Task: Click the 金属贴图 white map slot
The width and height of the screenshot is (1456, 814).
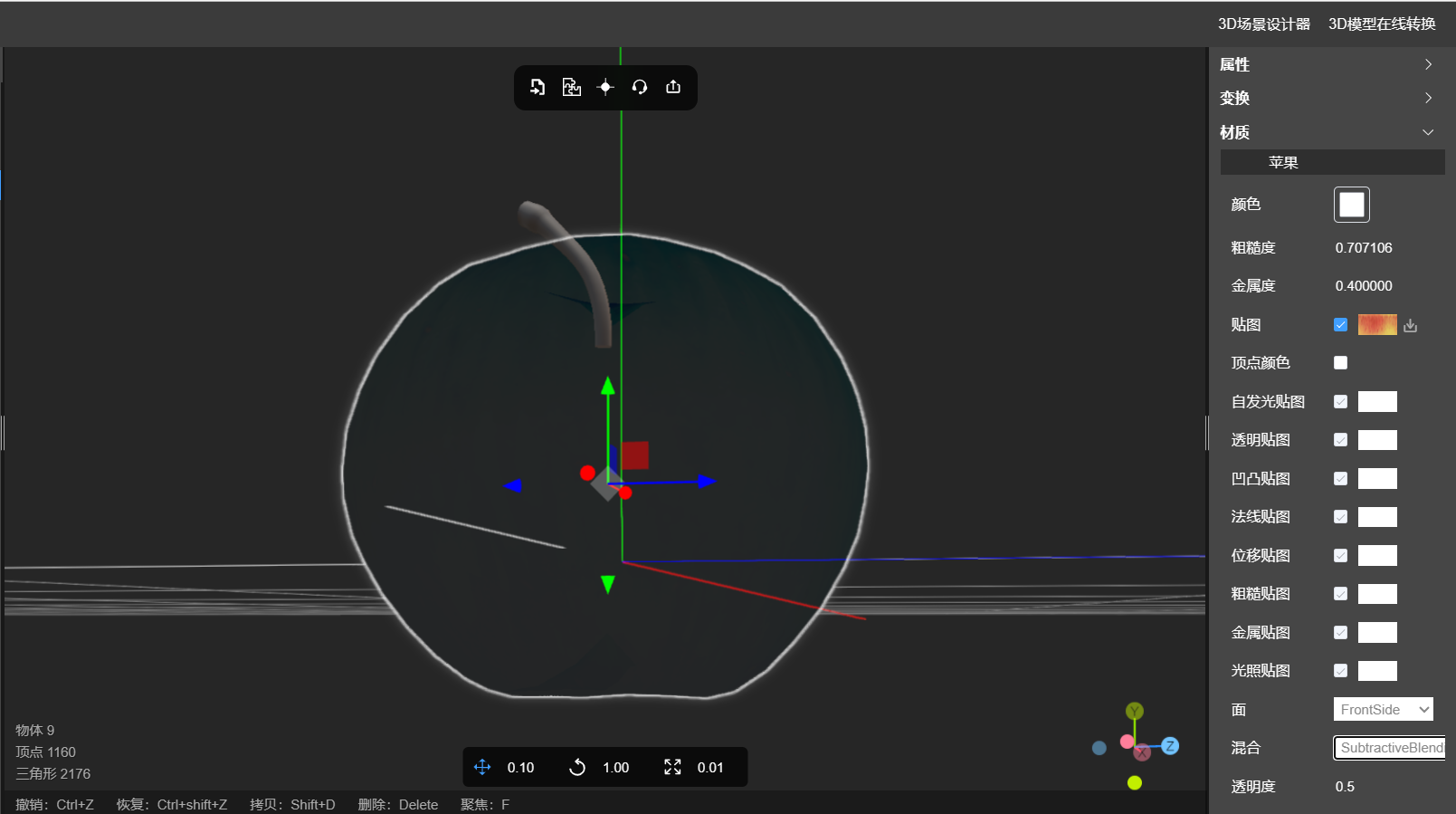Action: (1377, 632)
